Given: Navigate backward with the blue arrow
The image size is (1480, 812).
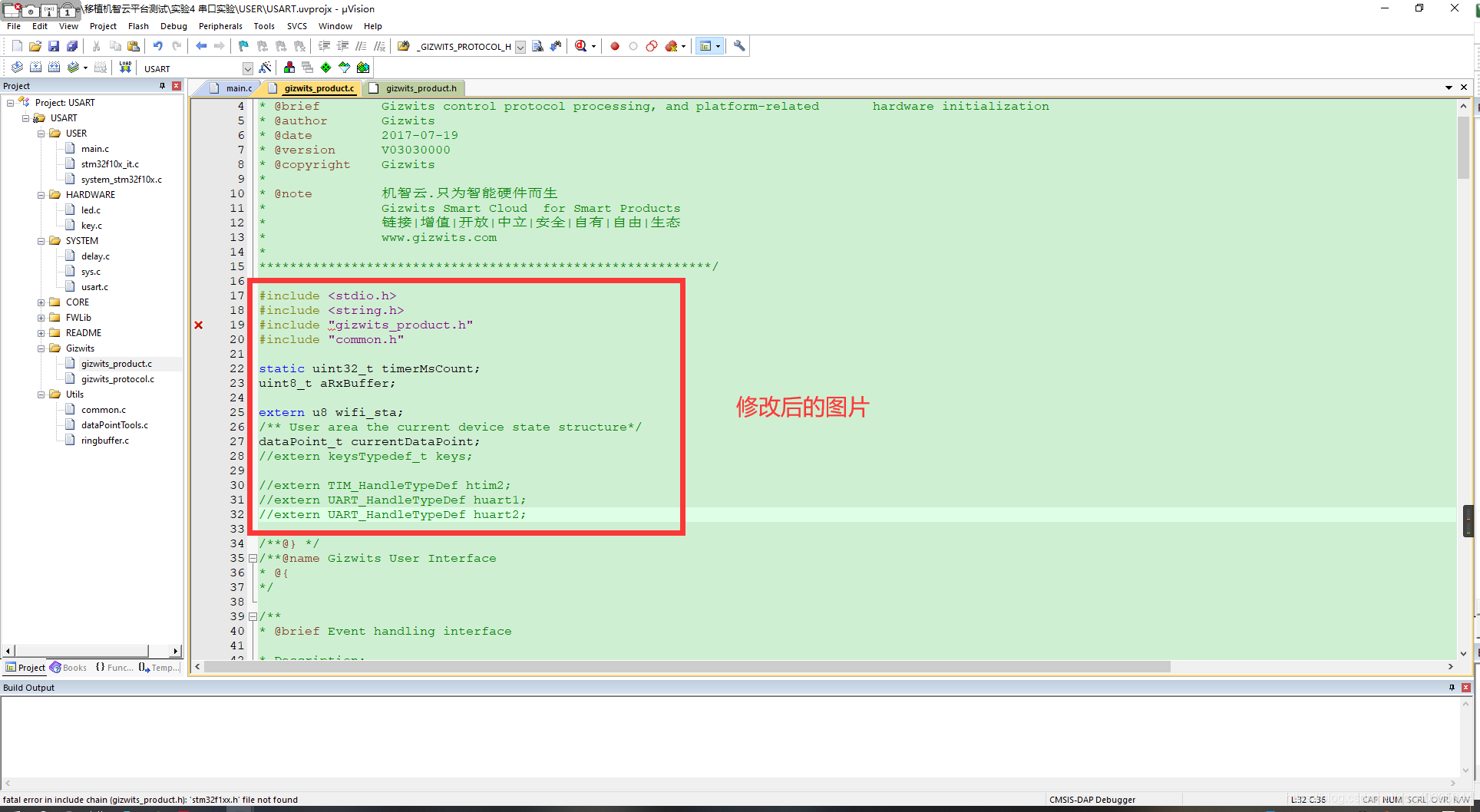Looking at the screenshot, I should [201, 46].
